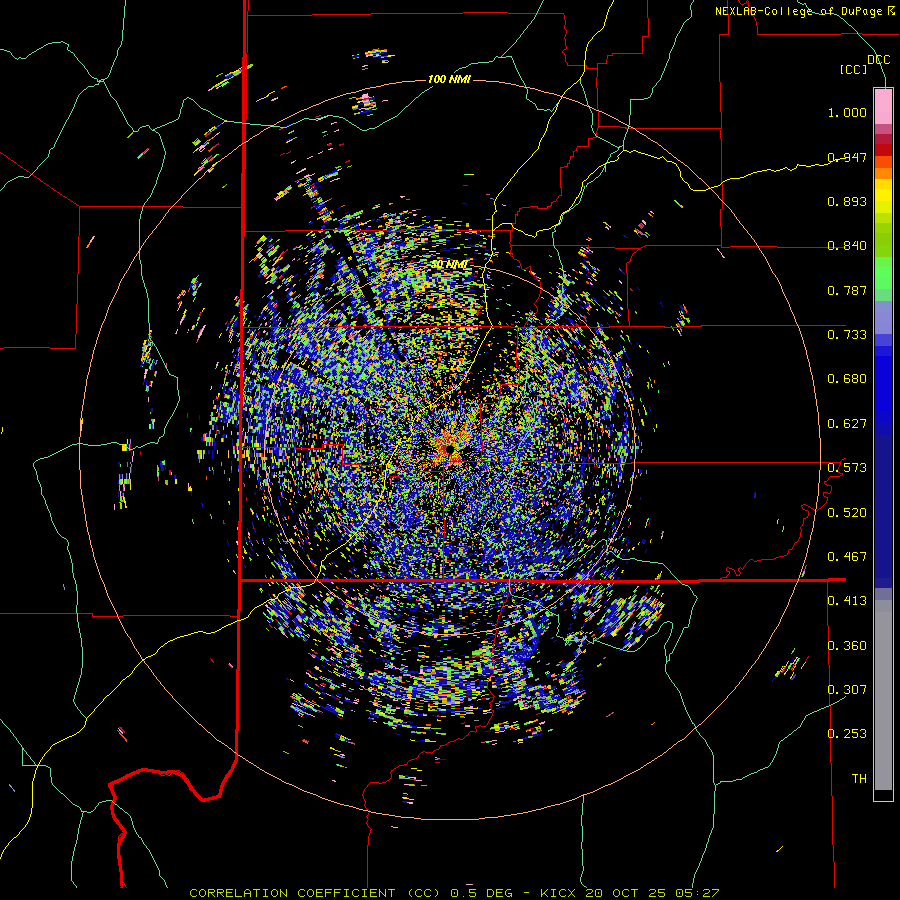This screenshot has width=900, height=900.
Task: Pick the black swatch at color bar bottom
Action: point(883,794)
